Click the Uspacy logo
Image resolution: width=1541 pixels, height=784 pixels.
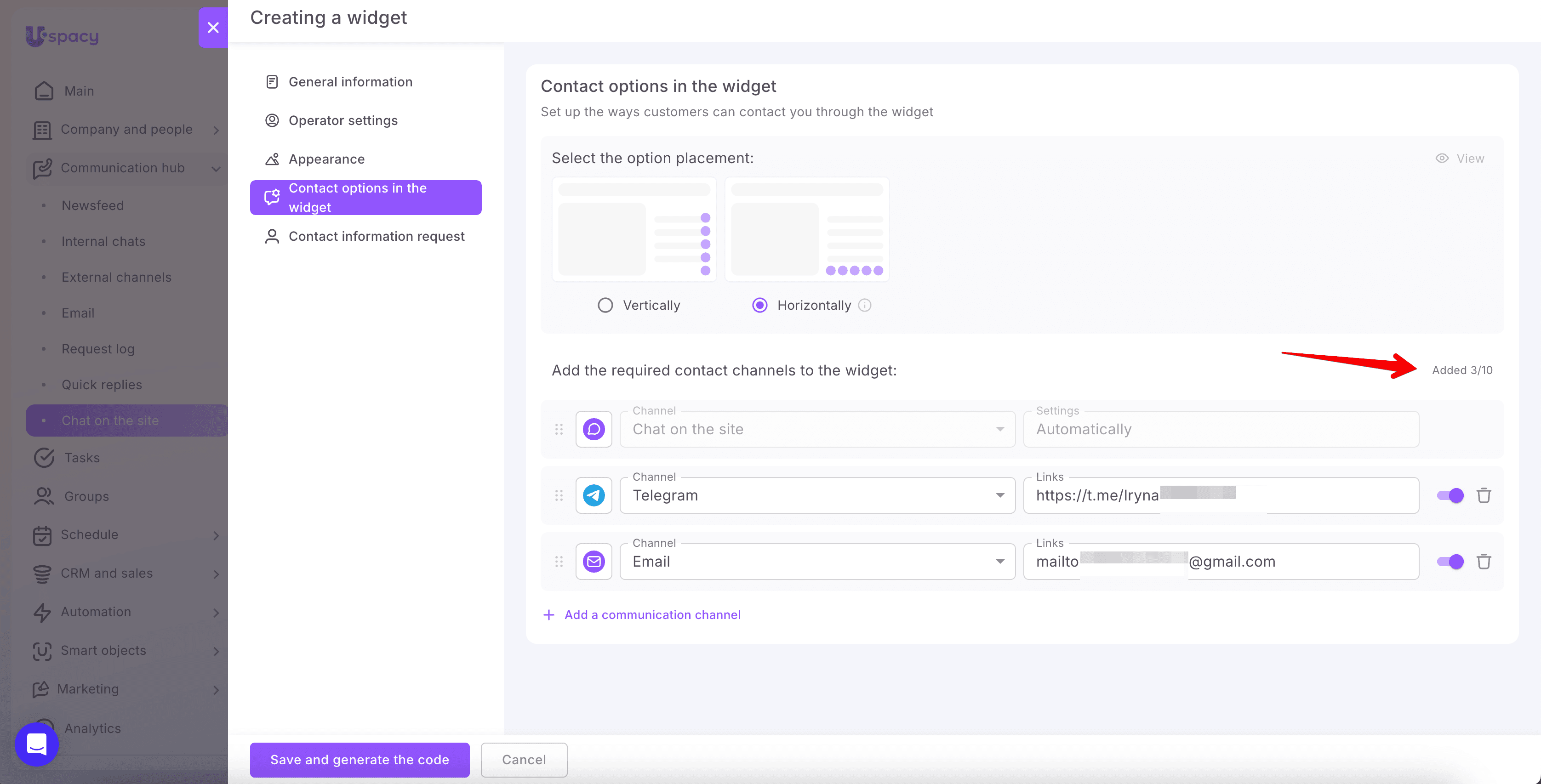62,36
